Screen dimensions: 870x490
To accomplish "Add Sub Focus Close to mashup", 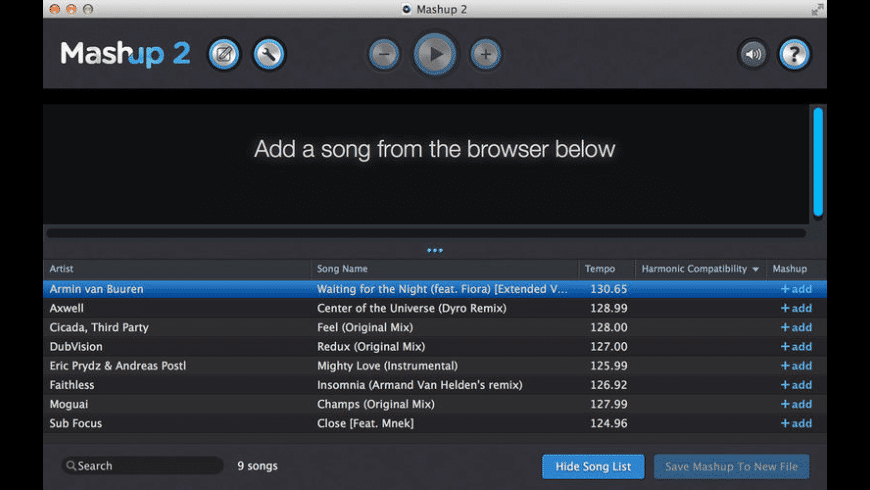I will [x=796, y=423].
